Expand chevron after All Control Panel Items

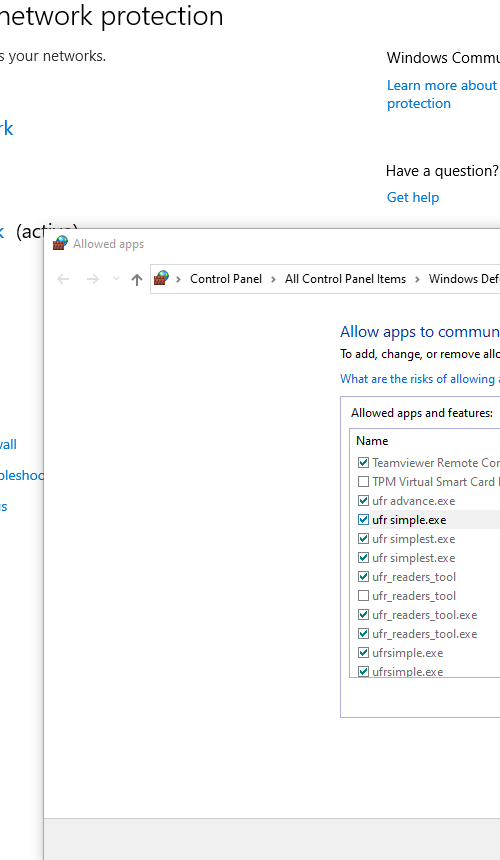tap(417, 279)
